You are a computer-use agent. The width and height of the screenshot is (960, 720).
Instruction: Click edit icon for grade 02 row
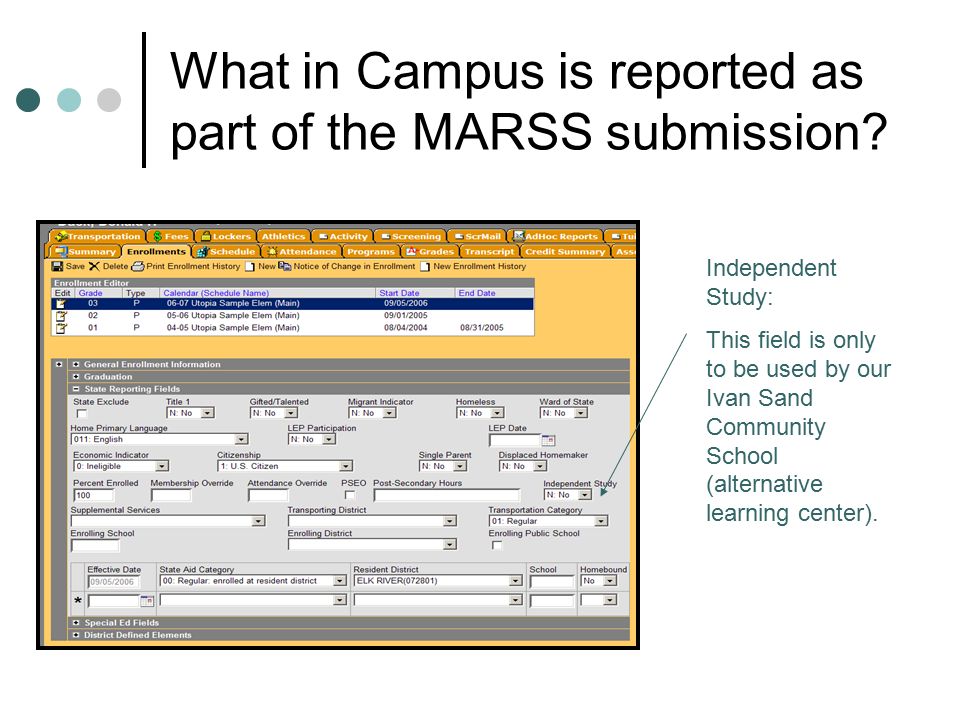[61, 316]
